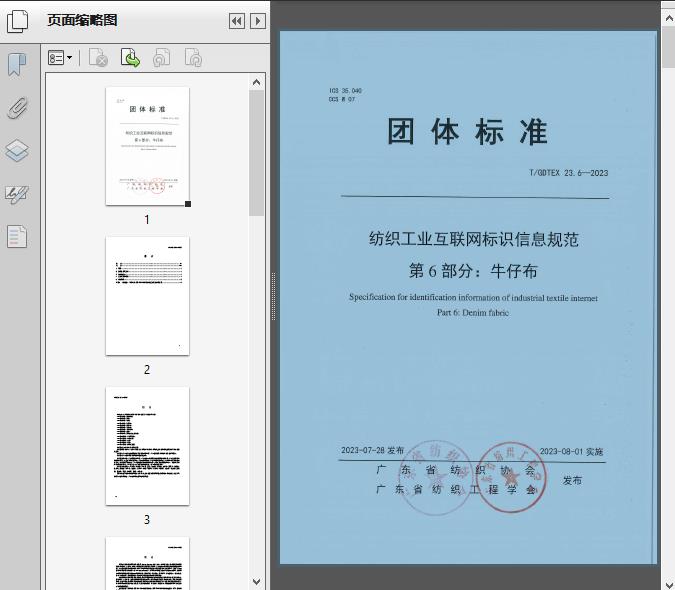Select page 2 thumbnail
Image resolution: width=675 pixels, height=590 pixels.
[x=147, y=296]
